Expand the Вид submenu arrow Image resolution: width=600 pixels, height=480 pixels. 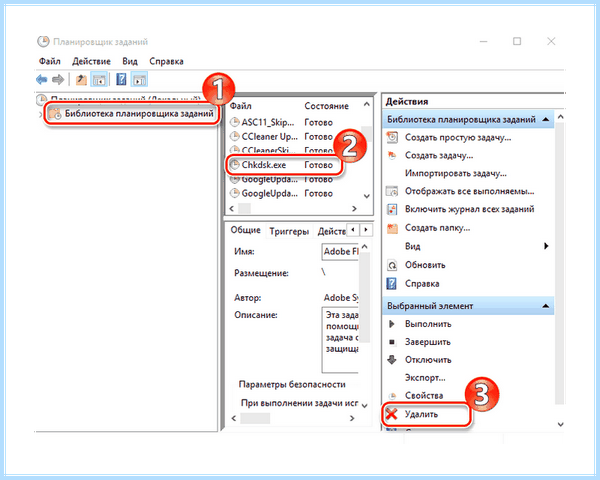[x=546, y=246]
